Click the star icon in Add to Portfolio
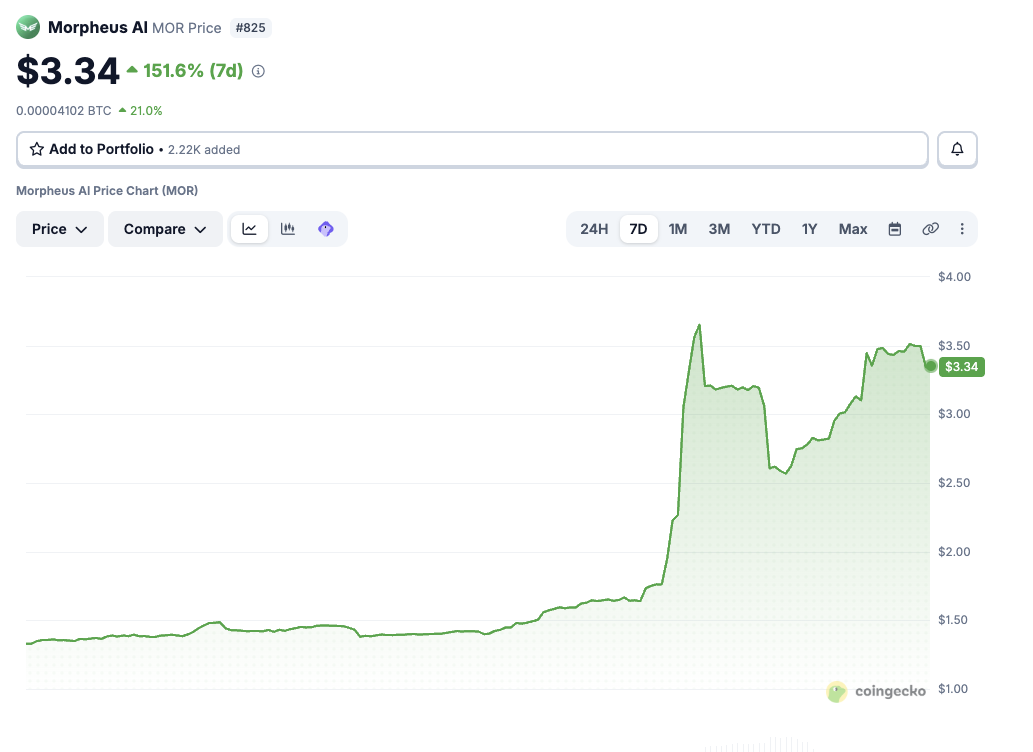The height and width of the screenshot is (752, 1033). (x=37, y=149)
